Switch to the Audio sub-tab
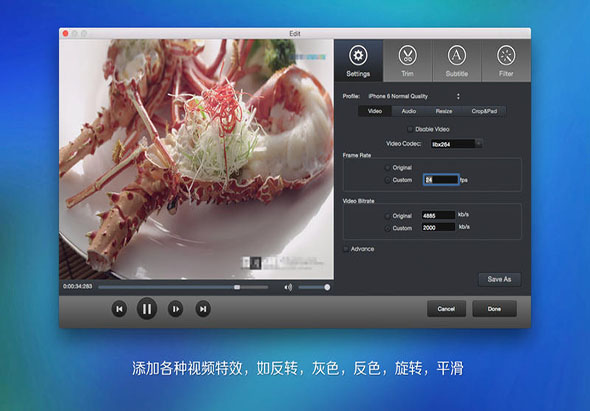This screenshot has width=590, height=411. coord(409,111)
